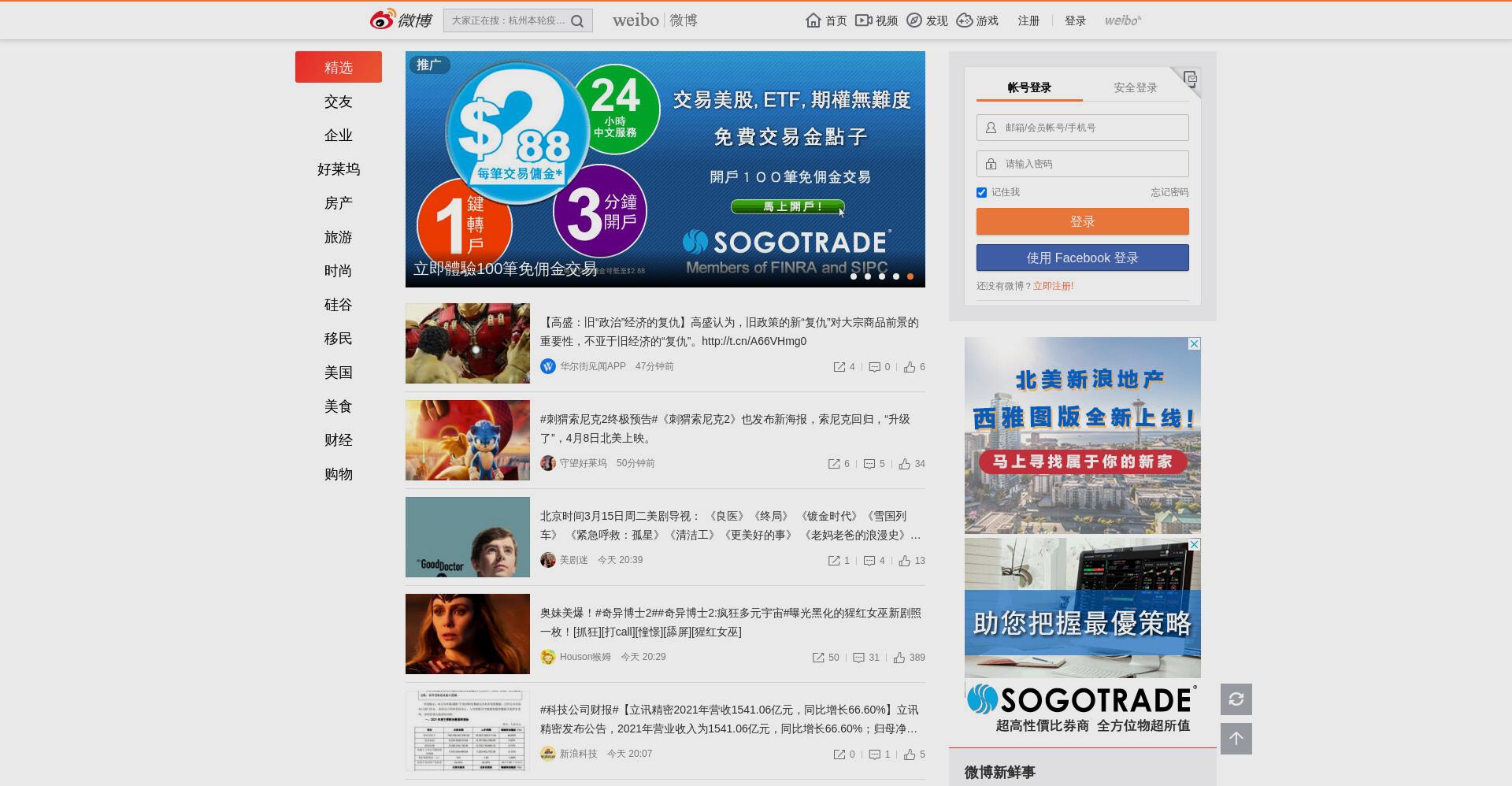Select the last orange carousel dot
The image size is (1512, 786).
click(910, 276)
